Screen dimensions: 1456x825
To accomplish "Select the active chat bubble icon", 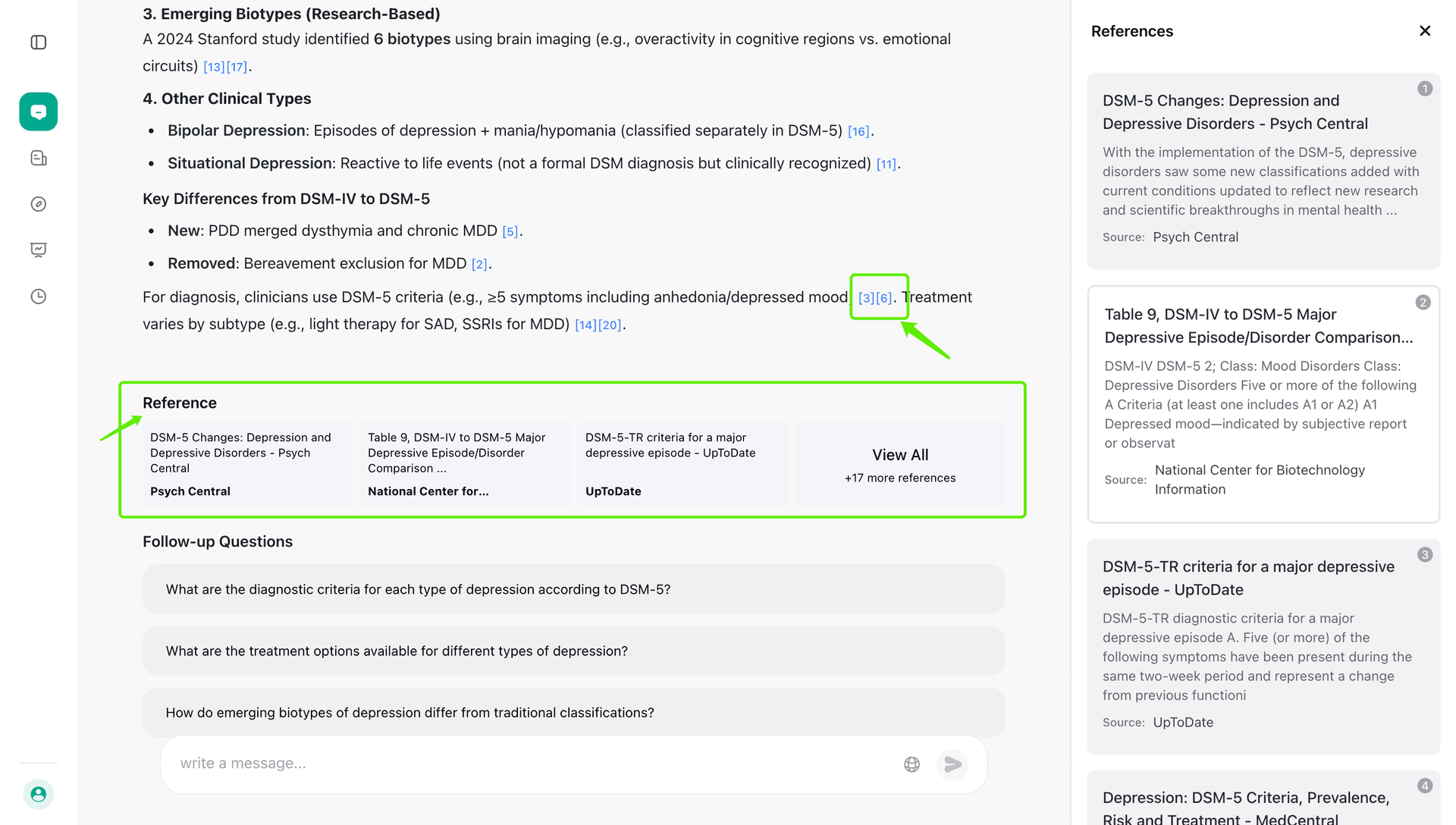I will point(38,111).
